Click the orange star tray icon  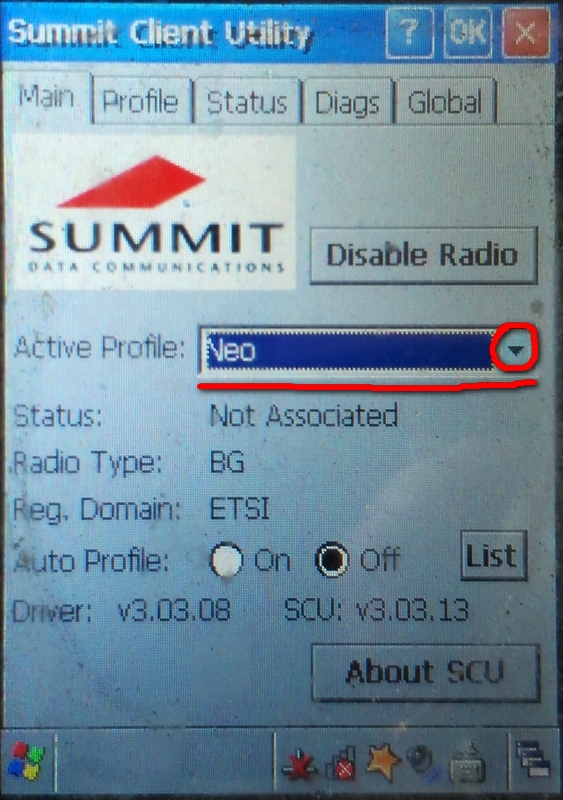(x=383, y=761)
